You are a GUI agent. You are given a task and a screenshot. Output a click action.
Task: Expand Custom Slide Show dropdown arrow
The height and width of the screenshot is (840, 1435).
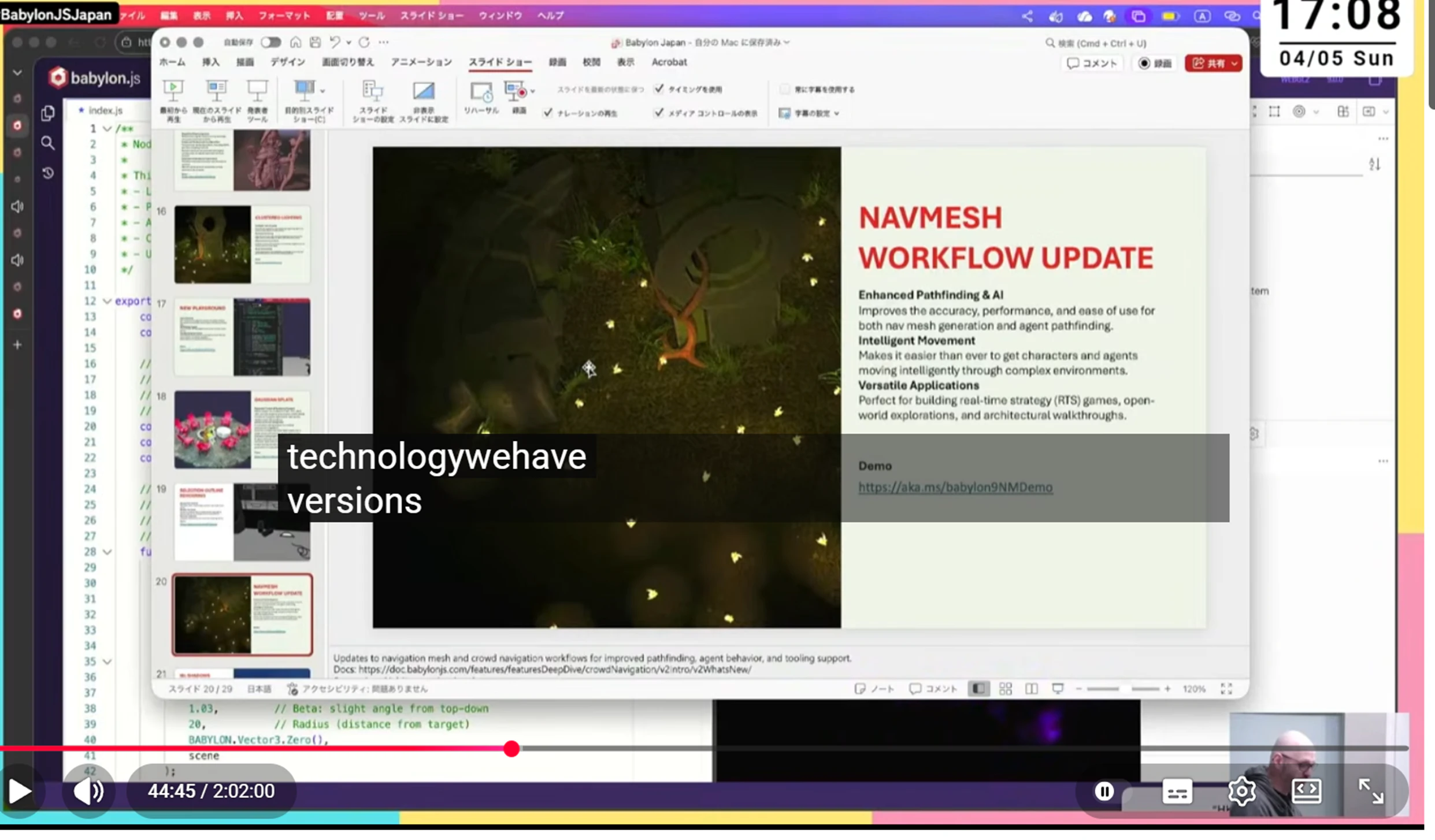pos(322,91)
